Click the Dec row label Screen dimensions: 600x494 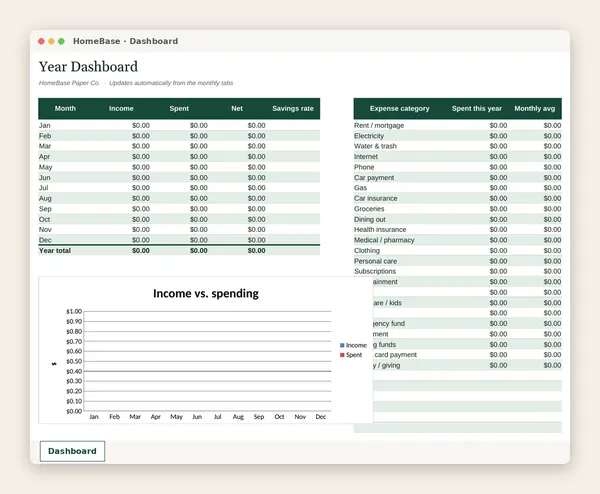pyautogui.click(x=45, y=240)
